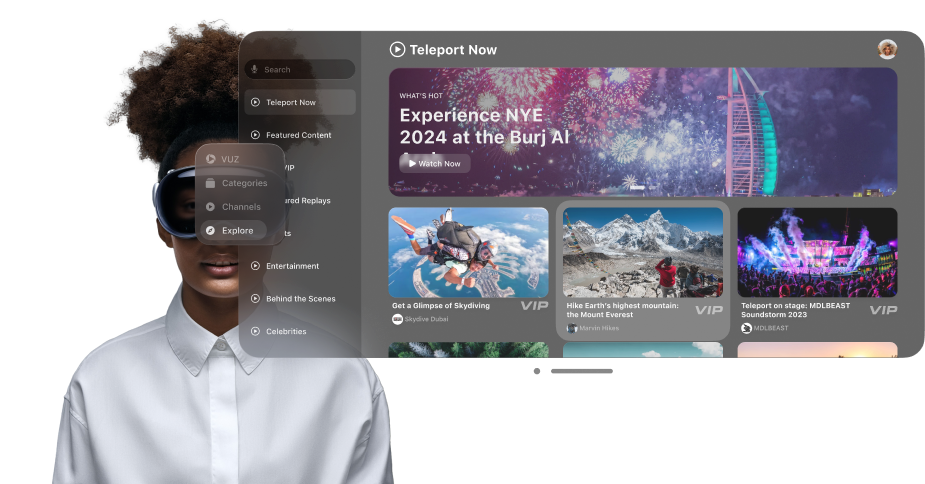Screen dimensions: 925x484
Task: Click the Marvin Hikes channel avatar
Action: 572,328
